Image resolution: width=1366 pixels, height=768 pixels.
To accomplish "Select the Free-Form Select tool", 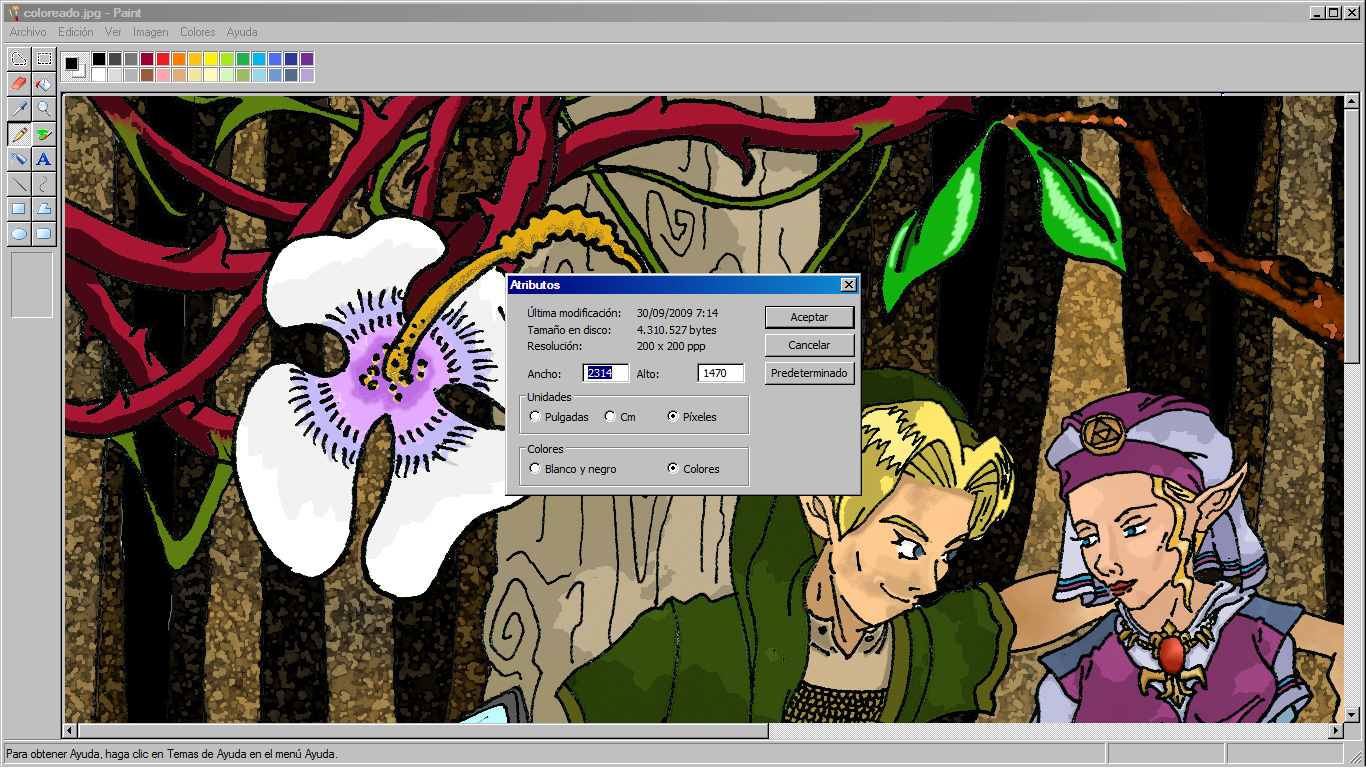I will point(18,58).
